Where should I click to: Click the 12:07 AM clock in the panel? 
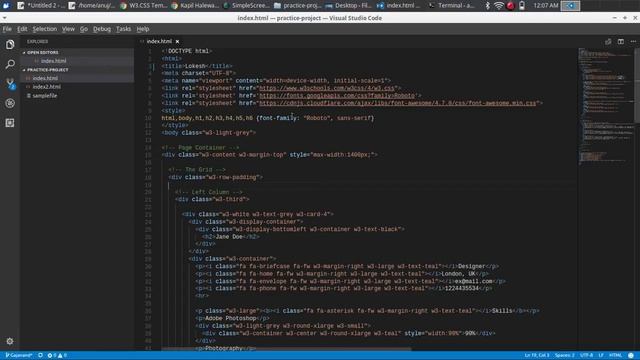545,5
